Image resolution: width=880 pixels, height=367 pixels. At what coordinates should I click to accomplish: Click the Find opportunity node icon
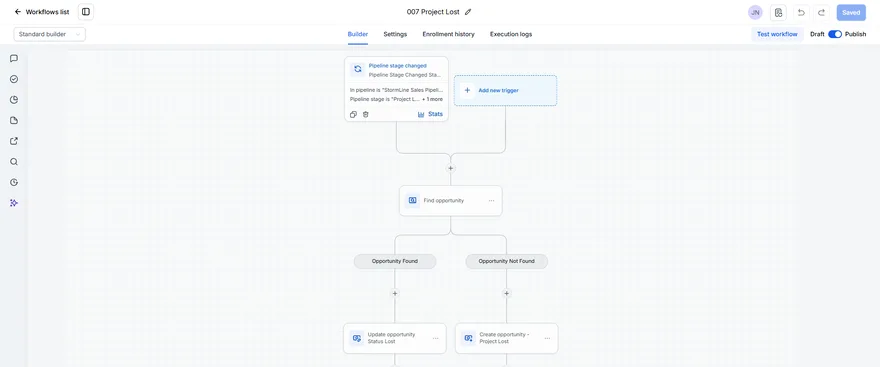click(412, 200)
